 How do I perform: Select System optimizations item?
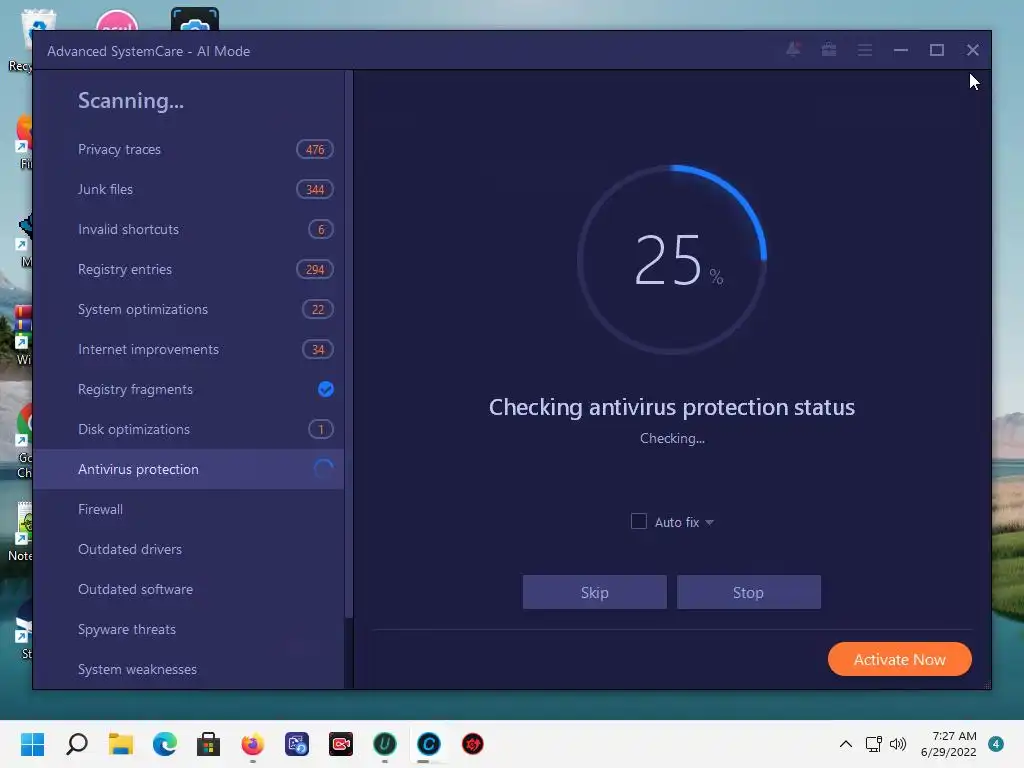point(188,310)
